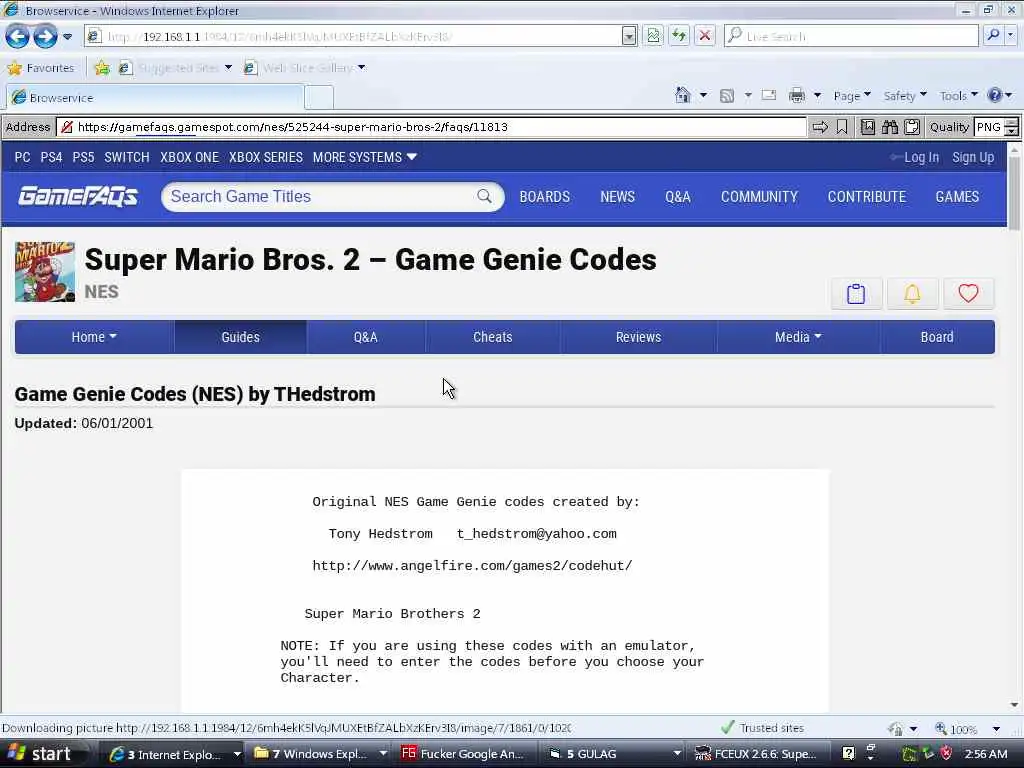Click the Read Mail envelope icon
Viewport: 1024px width, 768px height.
coord(769,95)
